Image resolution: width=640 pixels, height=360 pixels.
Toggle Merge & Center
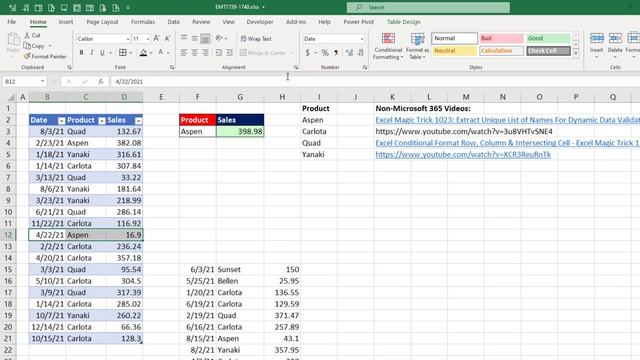tap(263, 53)
